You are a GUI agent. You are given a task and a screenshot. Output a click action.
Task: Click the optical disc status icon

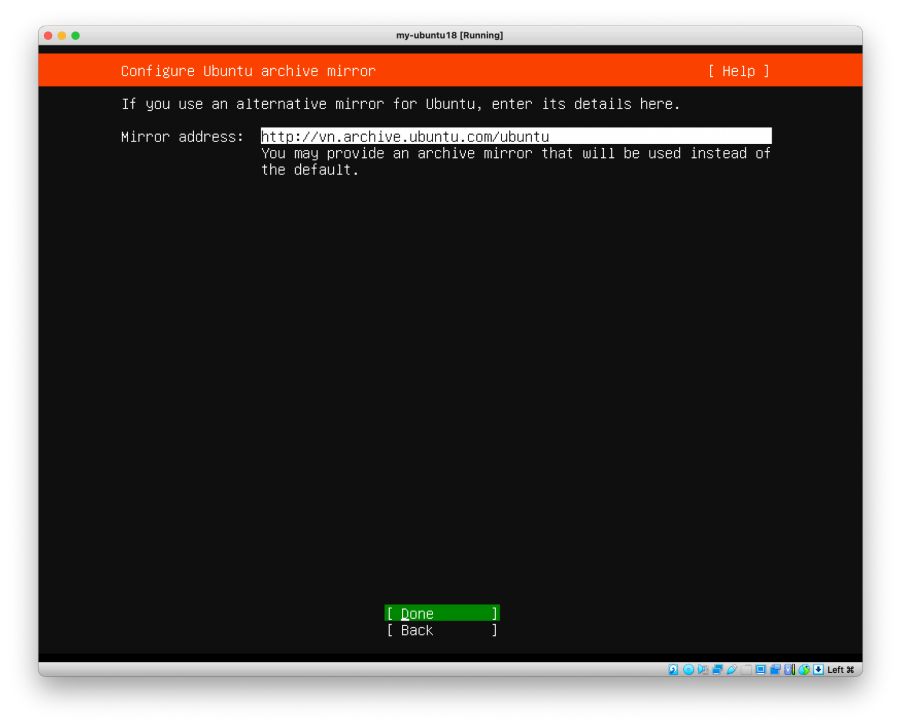[x=689, y=669]
